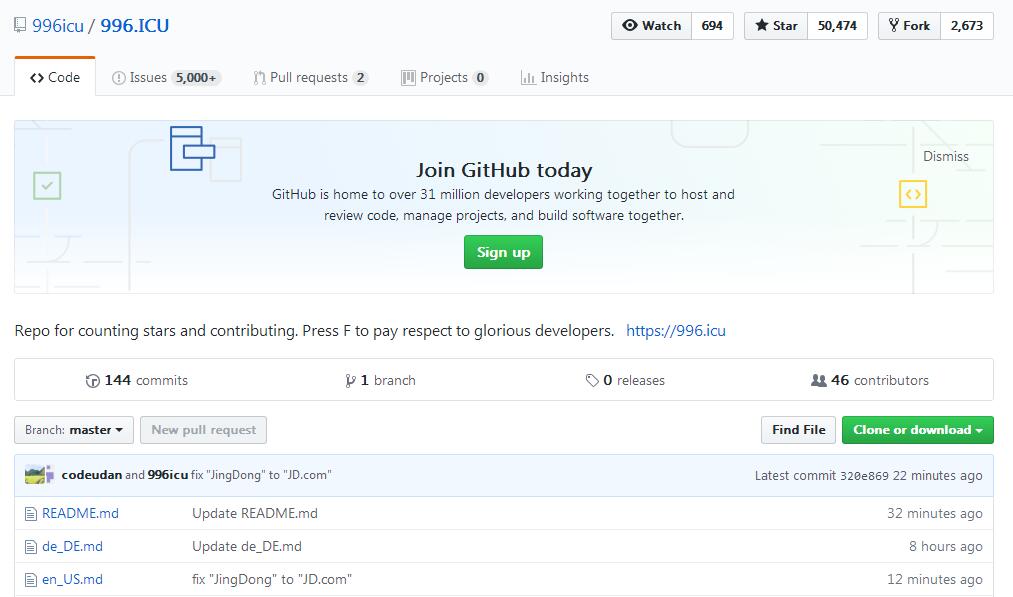
Task: Click the Watch button
Action: pyautogui.click(x=651, y=26)
